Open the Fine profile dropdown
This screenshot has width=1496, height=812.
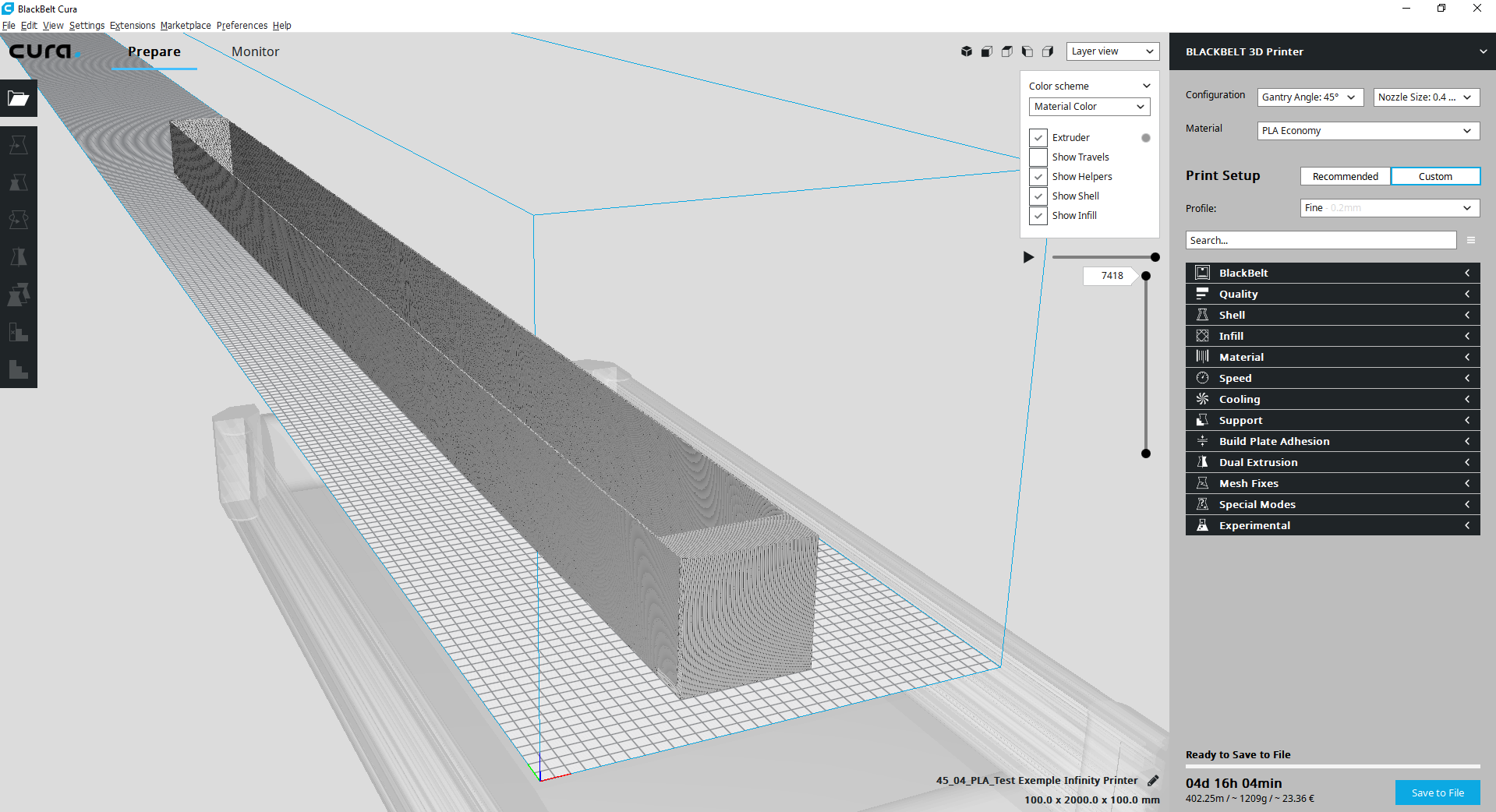pyautogui.click(x=1390, y=208)
